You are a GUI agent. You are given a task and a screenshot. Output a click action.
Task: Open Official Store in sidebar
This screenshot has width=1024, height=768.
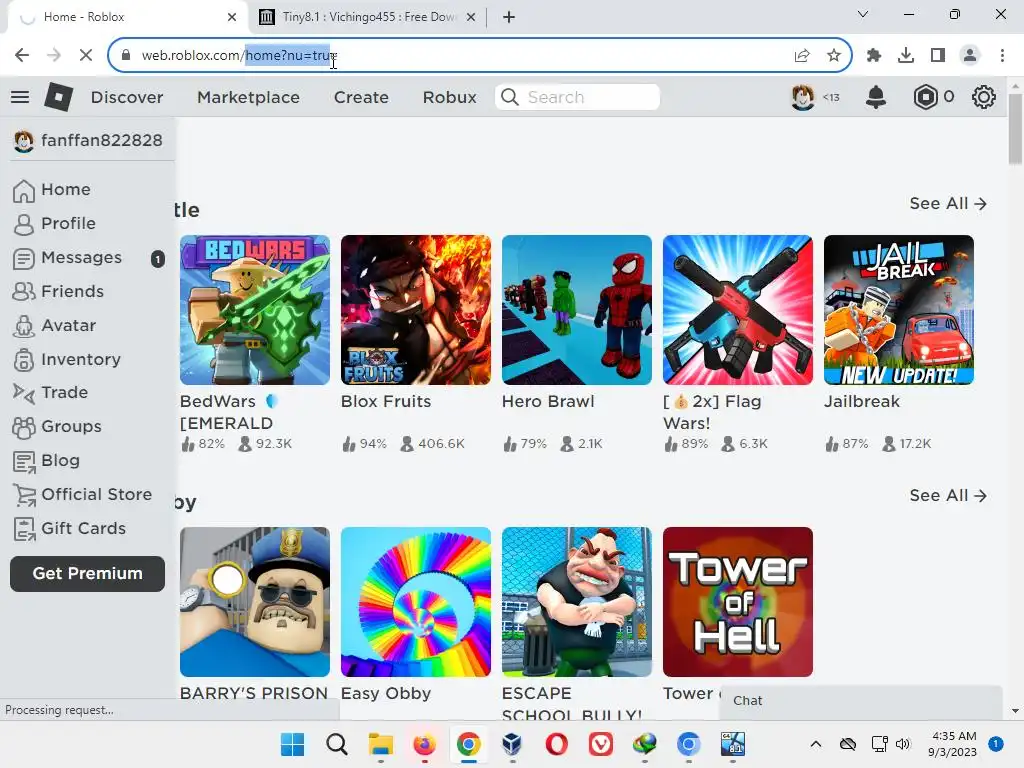(83, 494)
